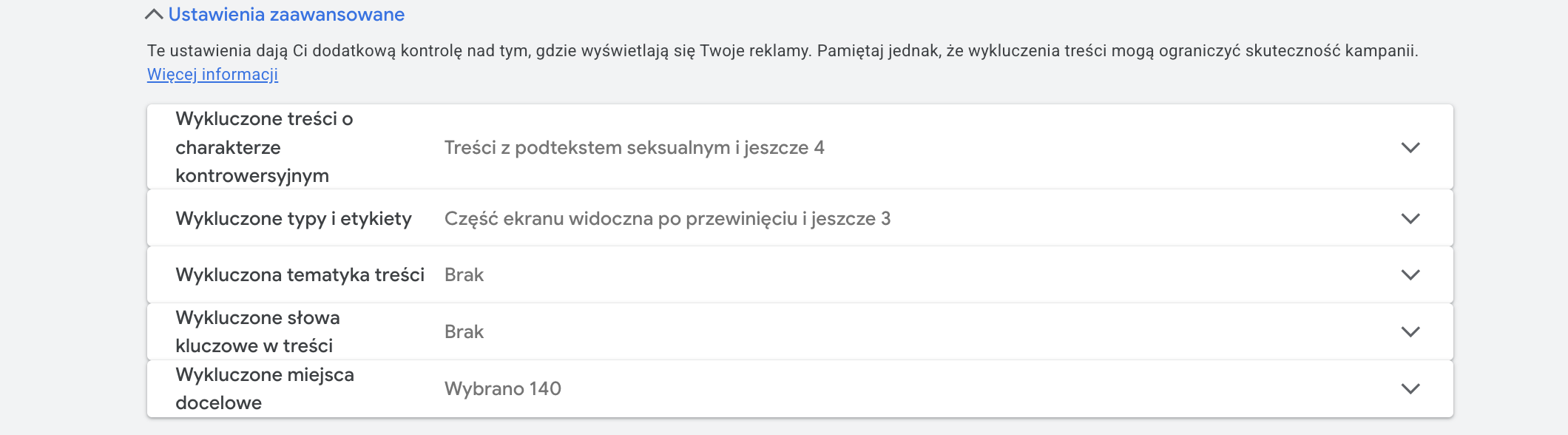Expand chevron for Wykluczona tematyka treści
Screen dimensions: 1568x435
pyautogui.click(x=1410, y=275)
